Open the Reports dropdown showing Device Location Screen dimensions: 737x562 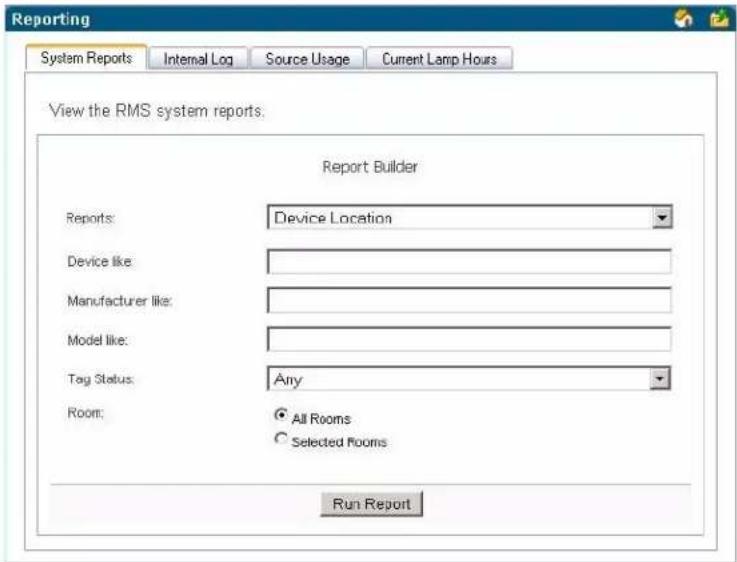(x=470, y=217)
